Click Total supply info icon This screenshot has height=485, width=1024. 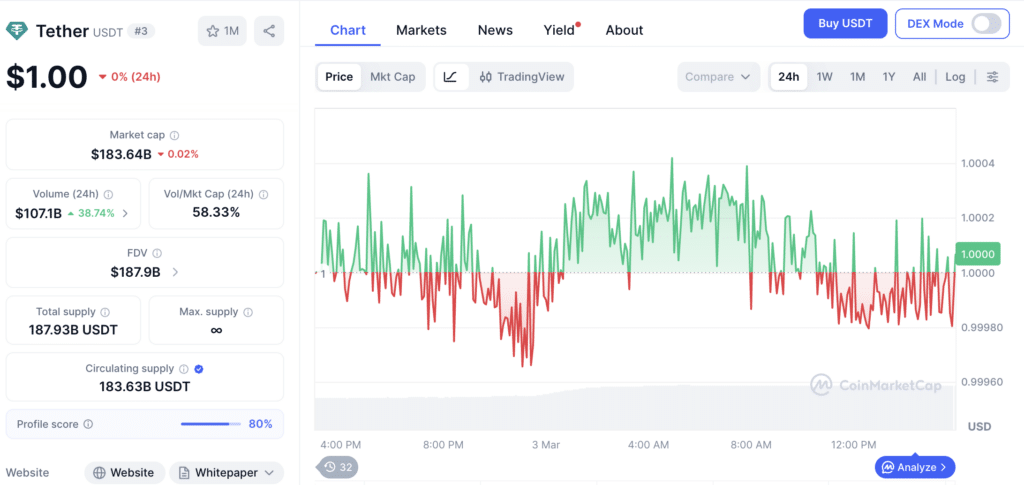pyautogui.click(x=105, y=312)
